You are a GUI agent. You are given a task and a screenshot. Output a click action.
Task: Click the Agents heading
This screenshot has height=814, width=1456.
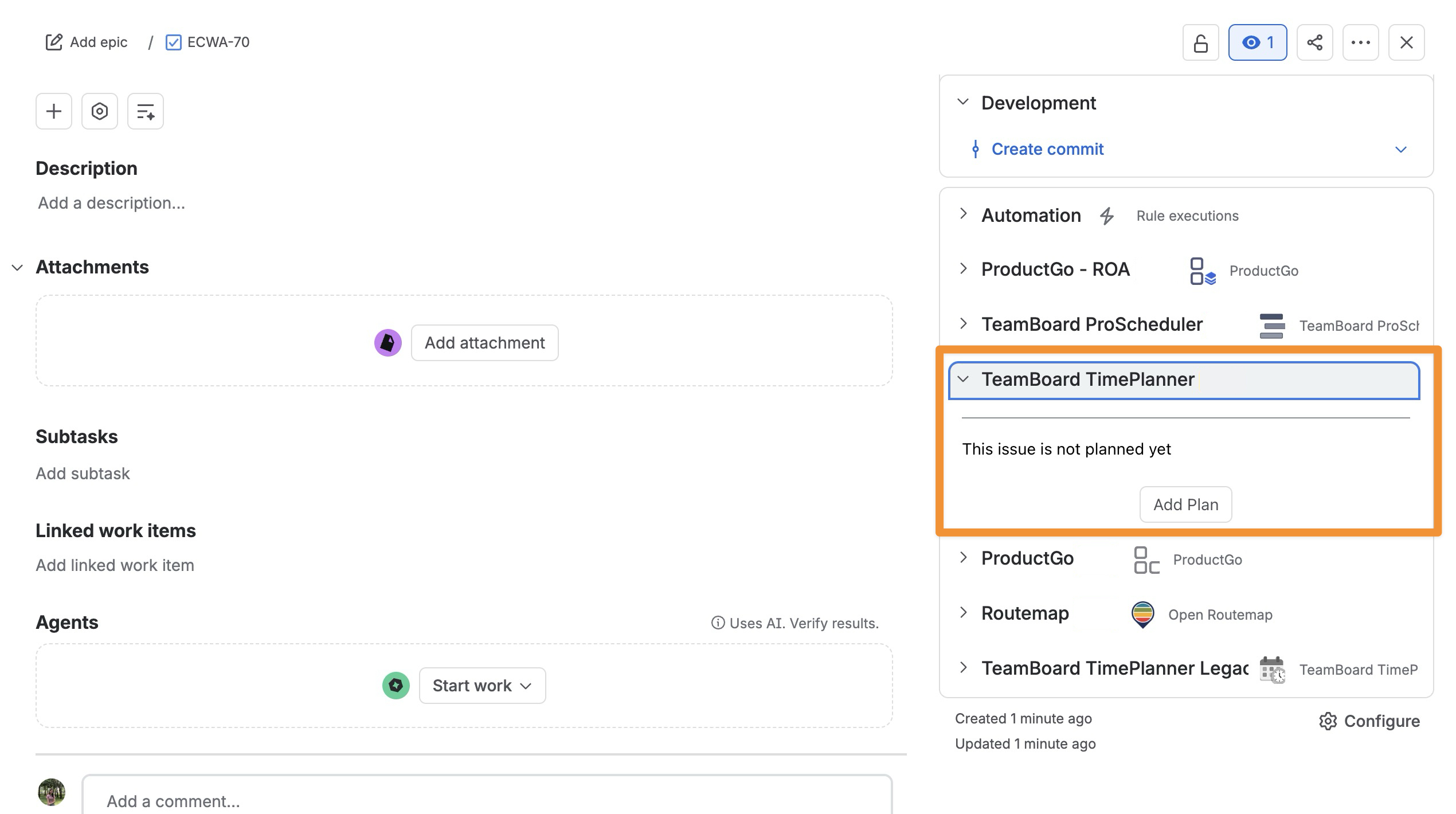click(x=67, y=623)
